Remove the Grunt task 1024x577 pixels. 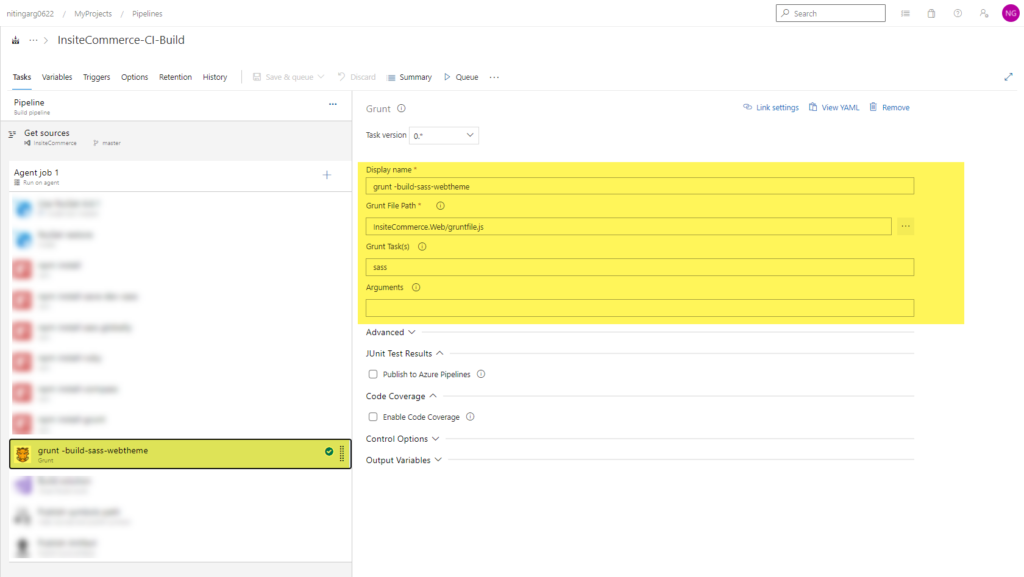coord(889,108)
